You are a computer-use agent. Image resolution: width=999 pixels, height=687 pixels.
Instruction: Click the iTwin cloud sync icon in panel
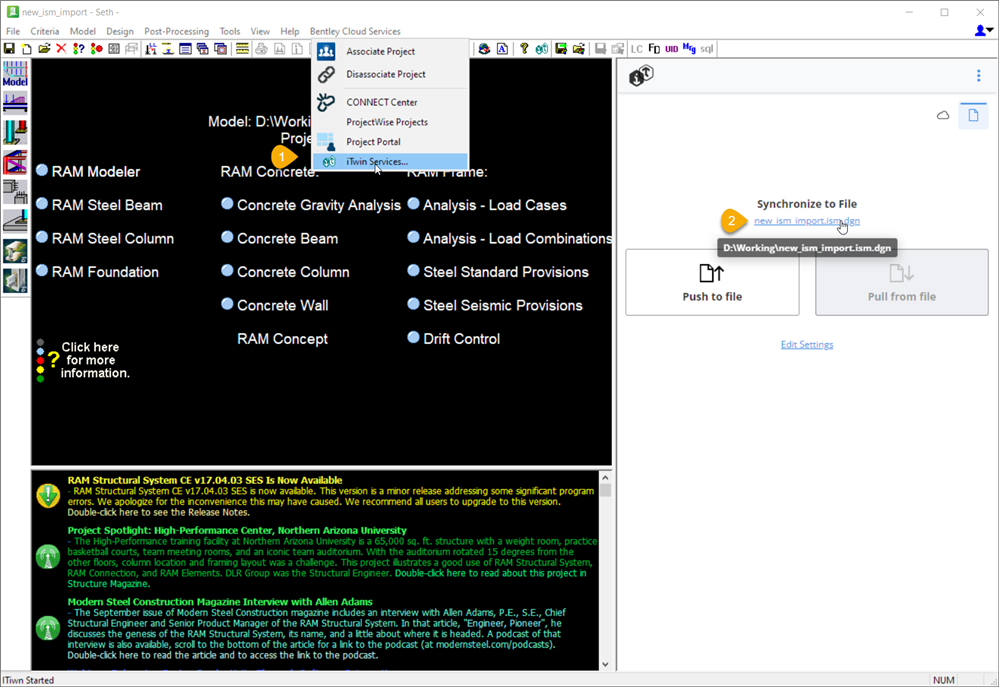[x=943, y=115]
